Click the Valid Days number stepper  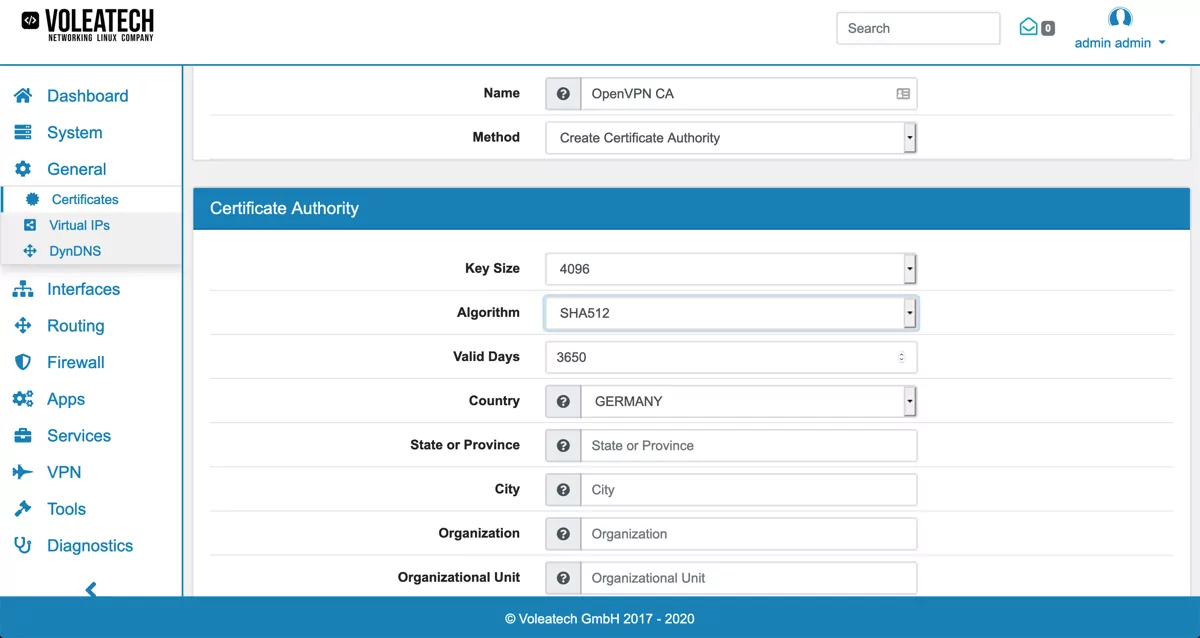(901, 357)
